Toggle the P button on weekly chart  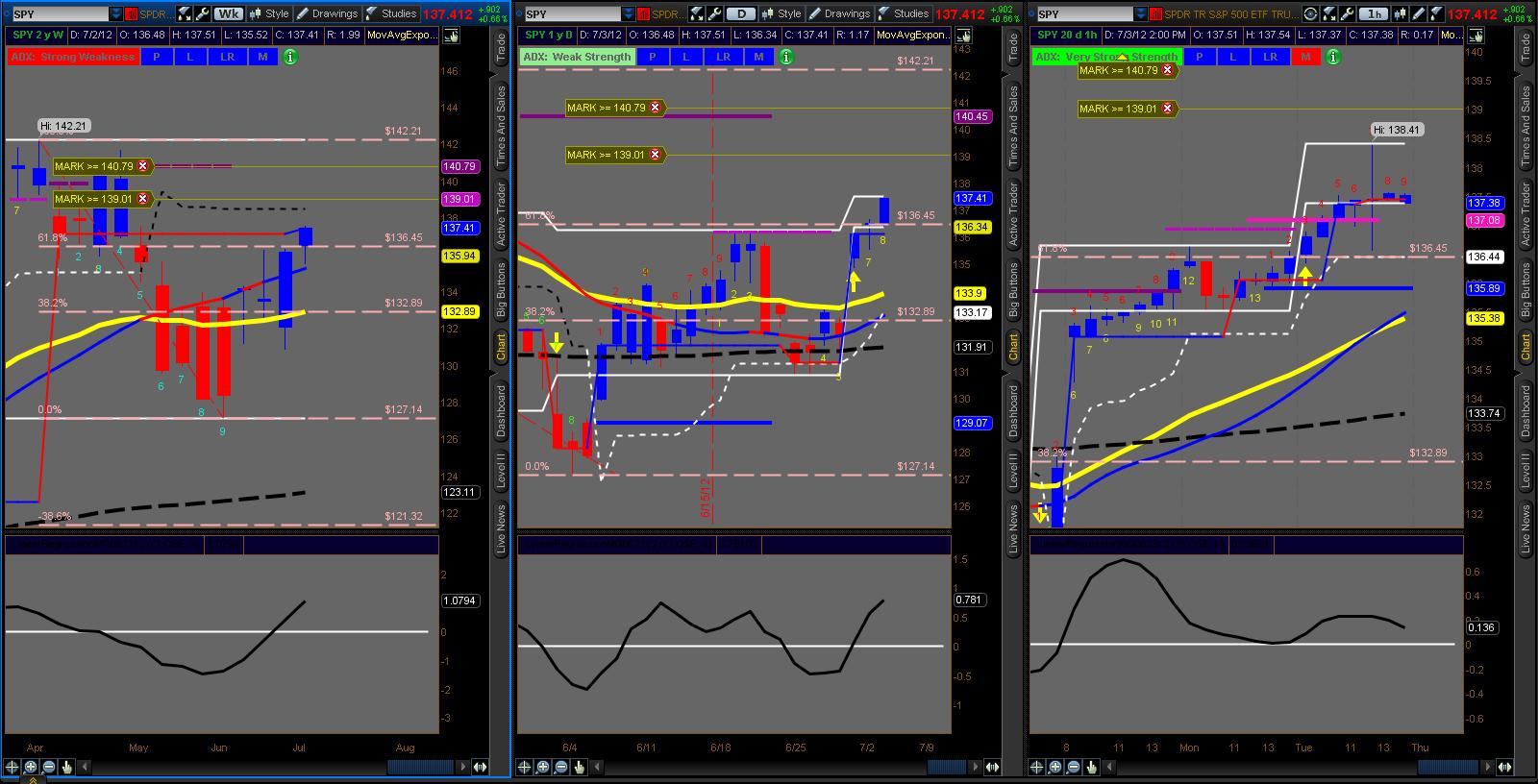(156, 57)
